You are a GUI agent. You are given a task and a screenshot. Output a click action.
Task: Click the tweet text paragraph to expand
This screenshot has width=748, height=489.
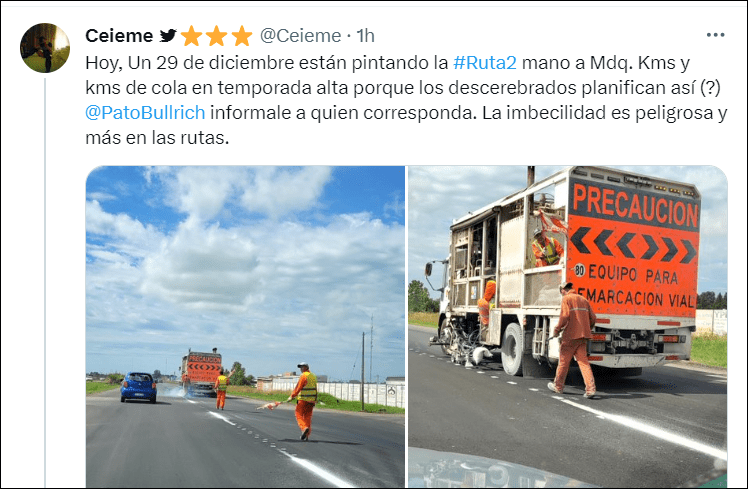point(406,100)
